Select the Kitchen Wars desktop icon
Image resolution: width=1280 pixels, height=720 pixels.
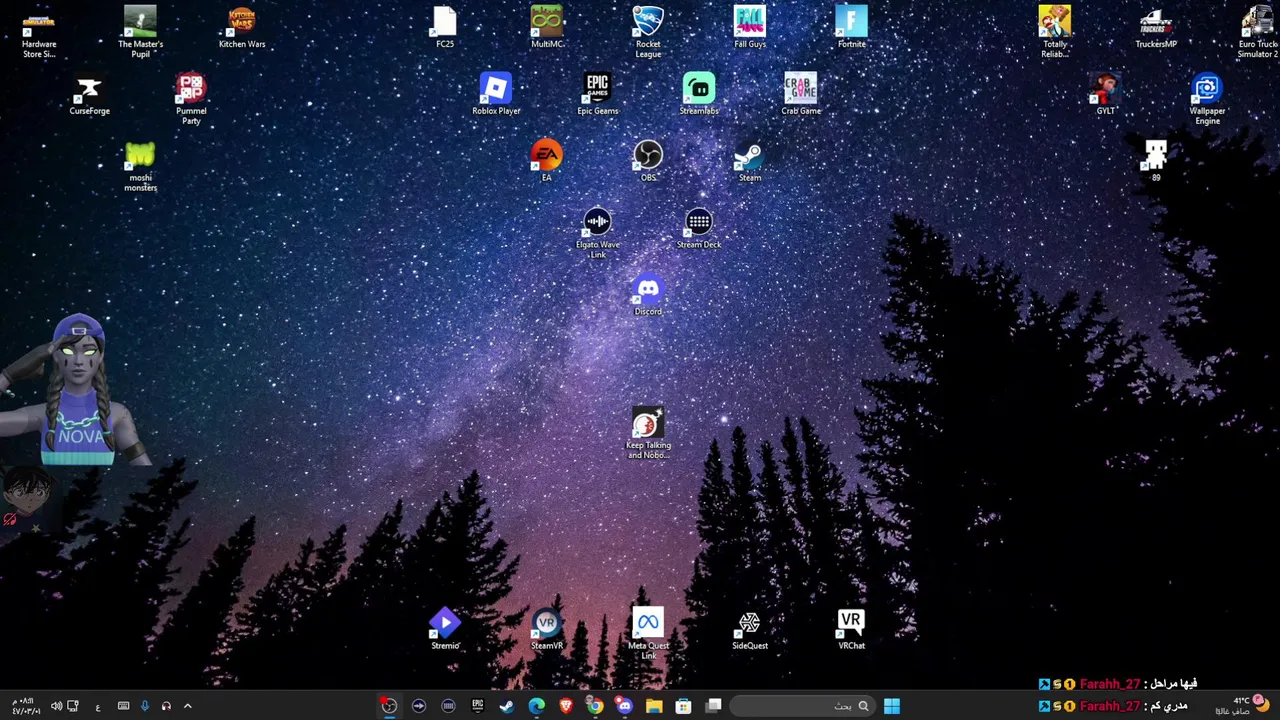pos(242,28)
